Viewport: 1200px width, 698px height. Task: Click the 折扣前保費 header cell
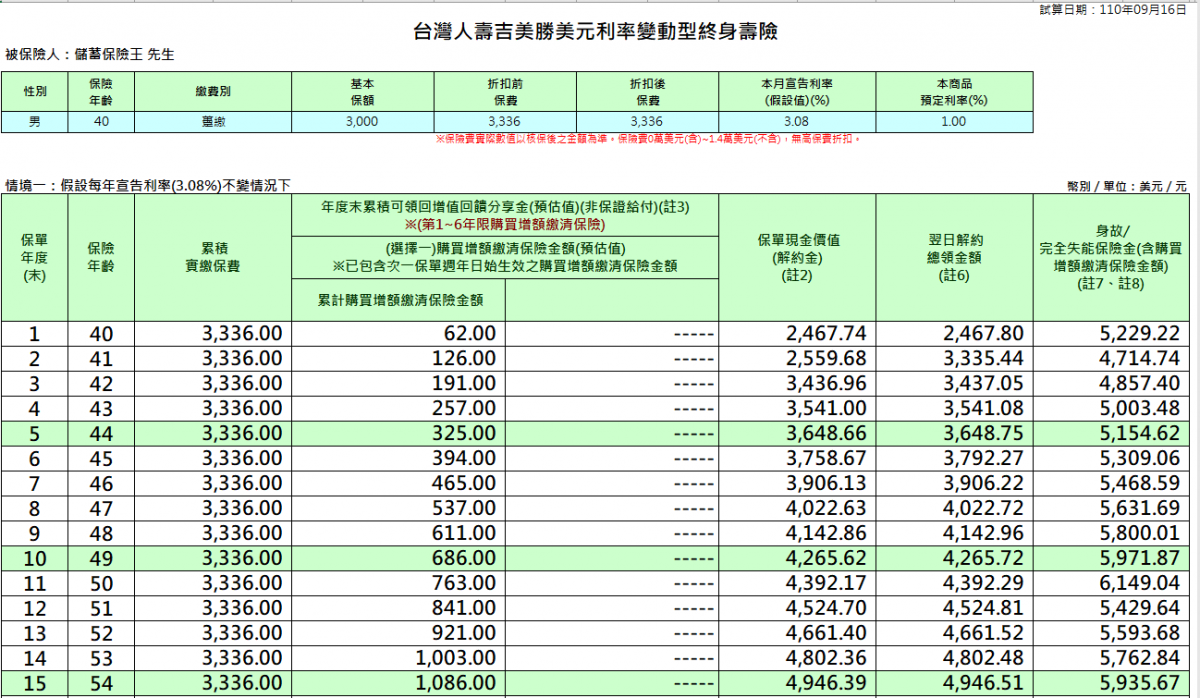pos(505,92)
